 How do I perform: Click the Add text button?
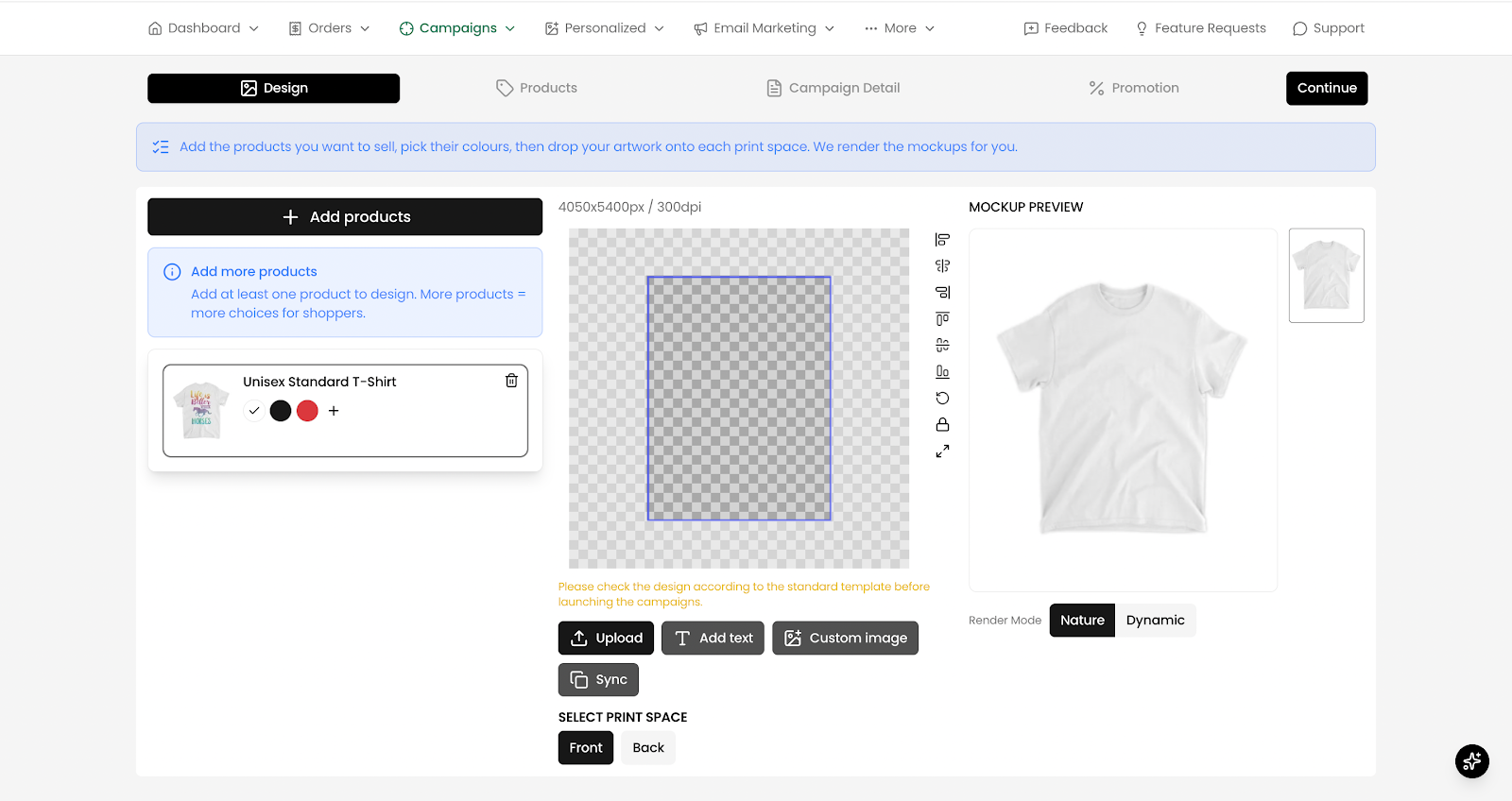pos(713,638)
